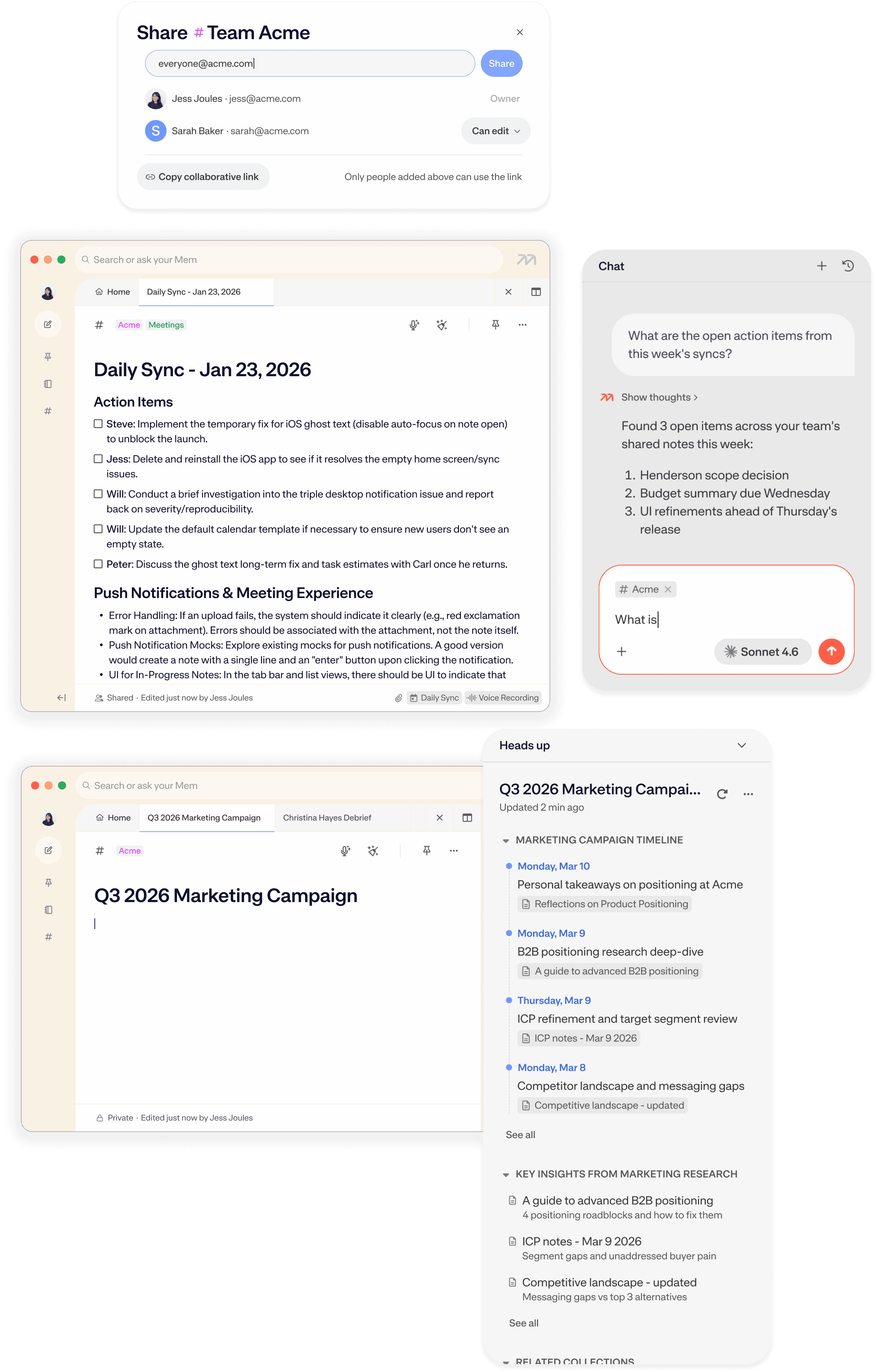Open split view icon in Daily Sync window

(x=536, y=292)
